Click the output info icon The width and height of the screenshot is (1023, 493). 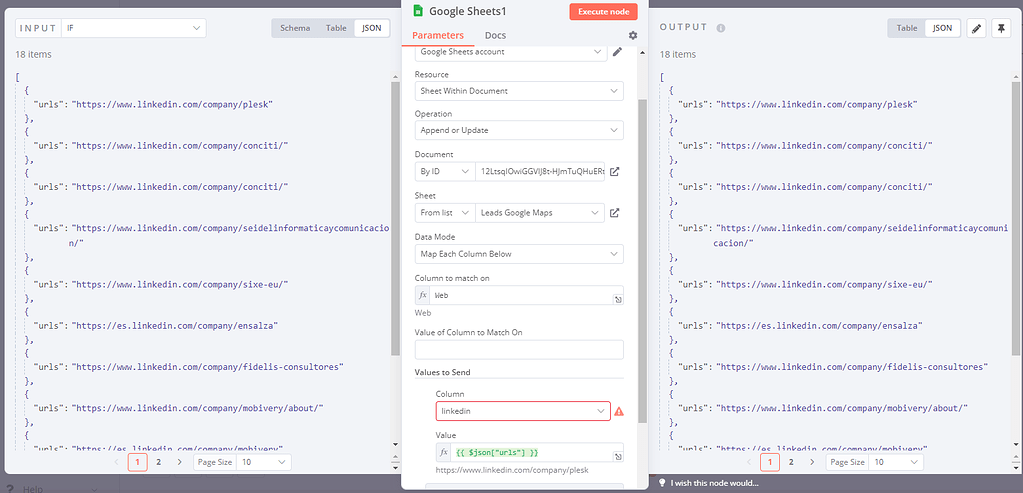pyautogui.click(x=721, y=28)
